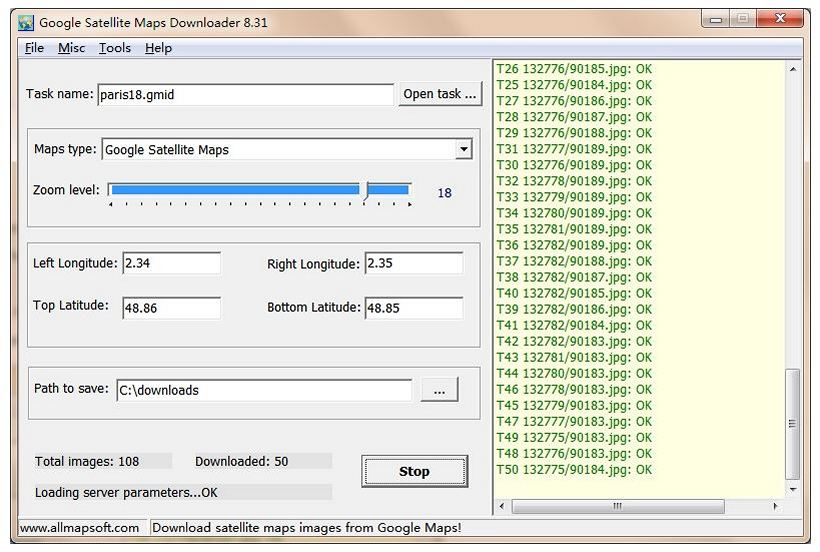Click log line T27 132776/90186.jpg: OK

point(574,101)
